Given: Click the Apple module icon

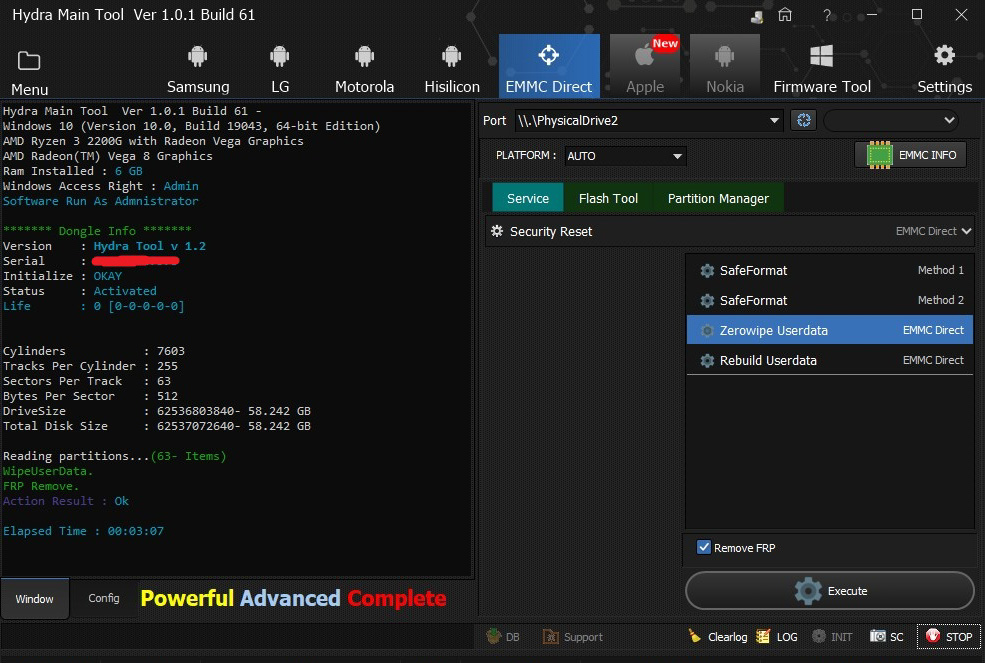Looking at the screenshot, I should point(645,57).
